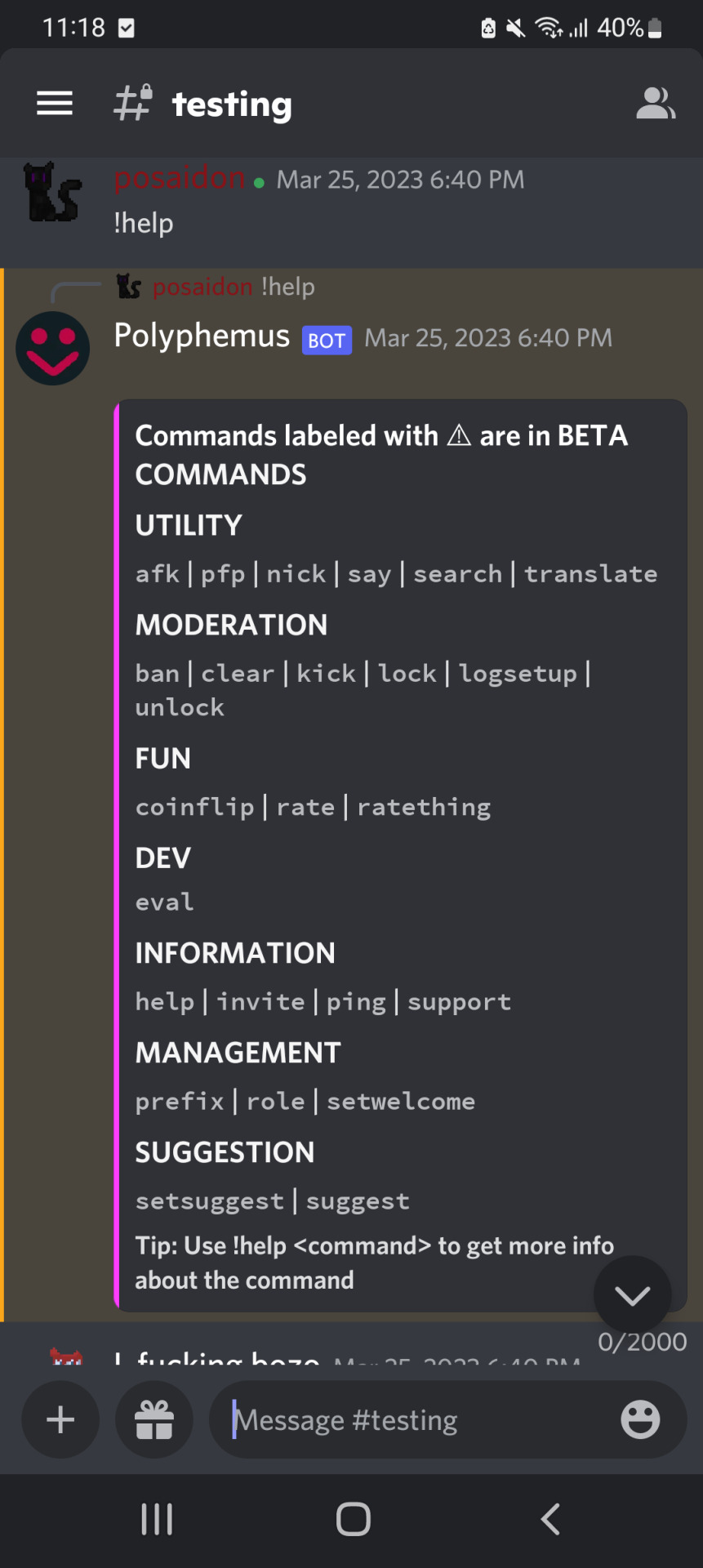This screenshot has width=703, height=1568.
Task: Tap the posaidon username in red
Action: pyautogui.click(x=179, y=178)
